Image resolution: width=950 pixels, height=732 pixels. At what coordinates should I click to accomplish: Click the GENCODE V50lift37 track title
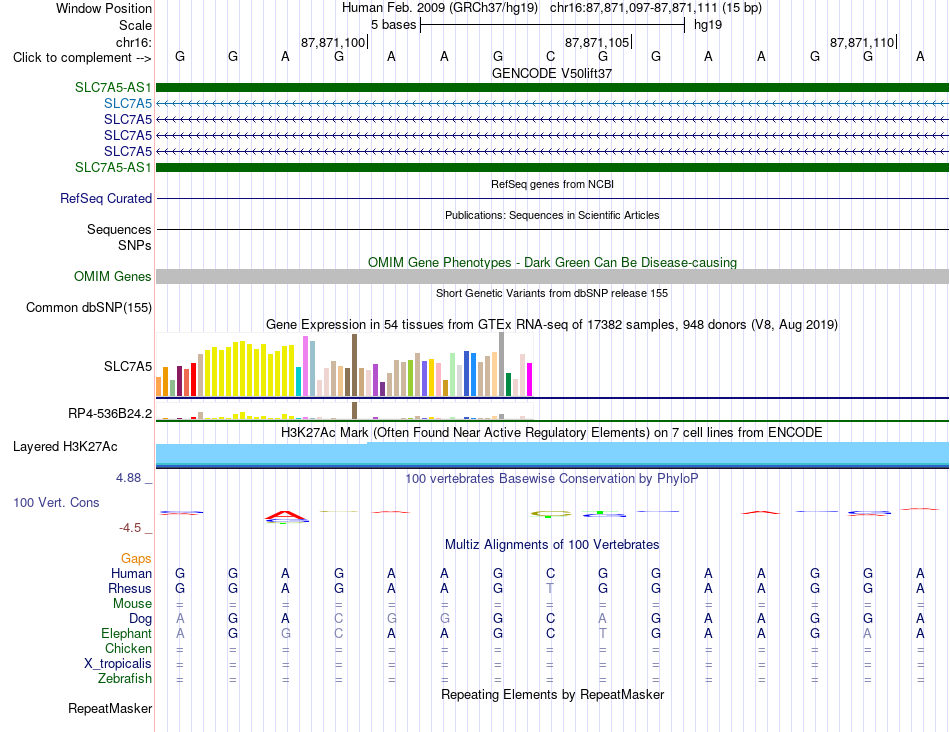[552, 73]
